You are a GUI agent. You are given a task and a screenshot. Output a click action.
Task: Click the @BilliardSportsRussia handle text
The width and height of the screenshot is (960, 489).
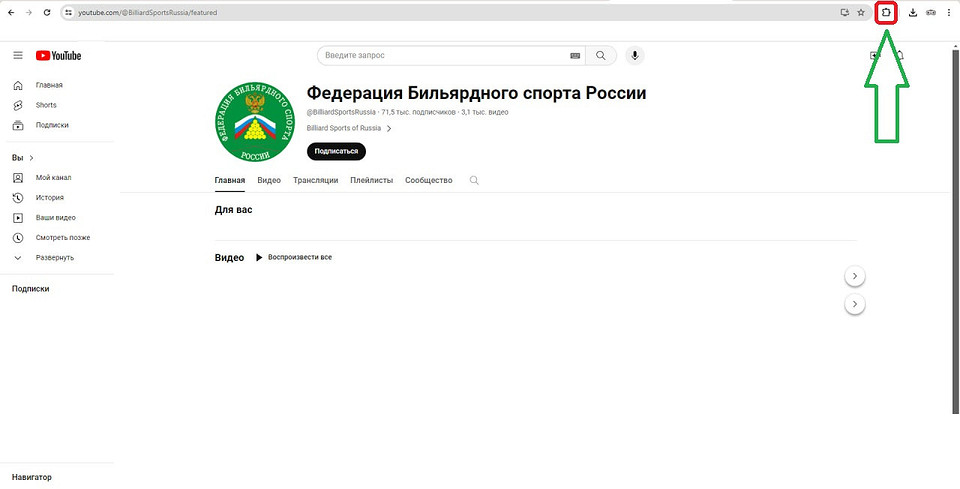click(x=341, y=113)
